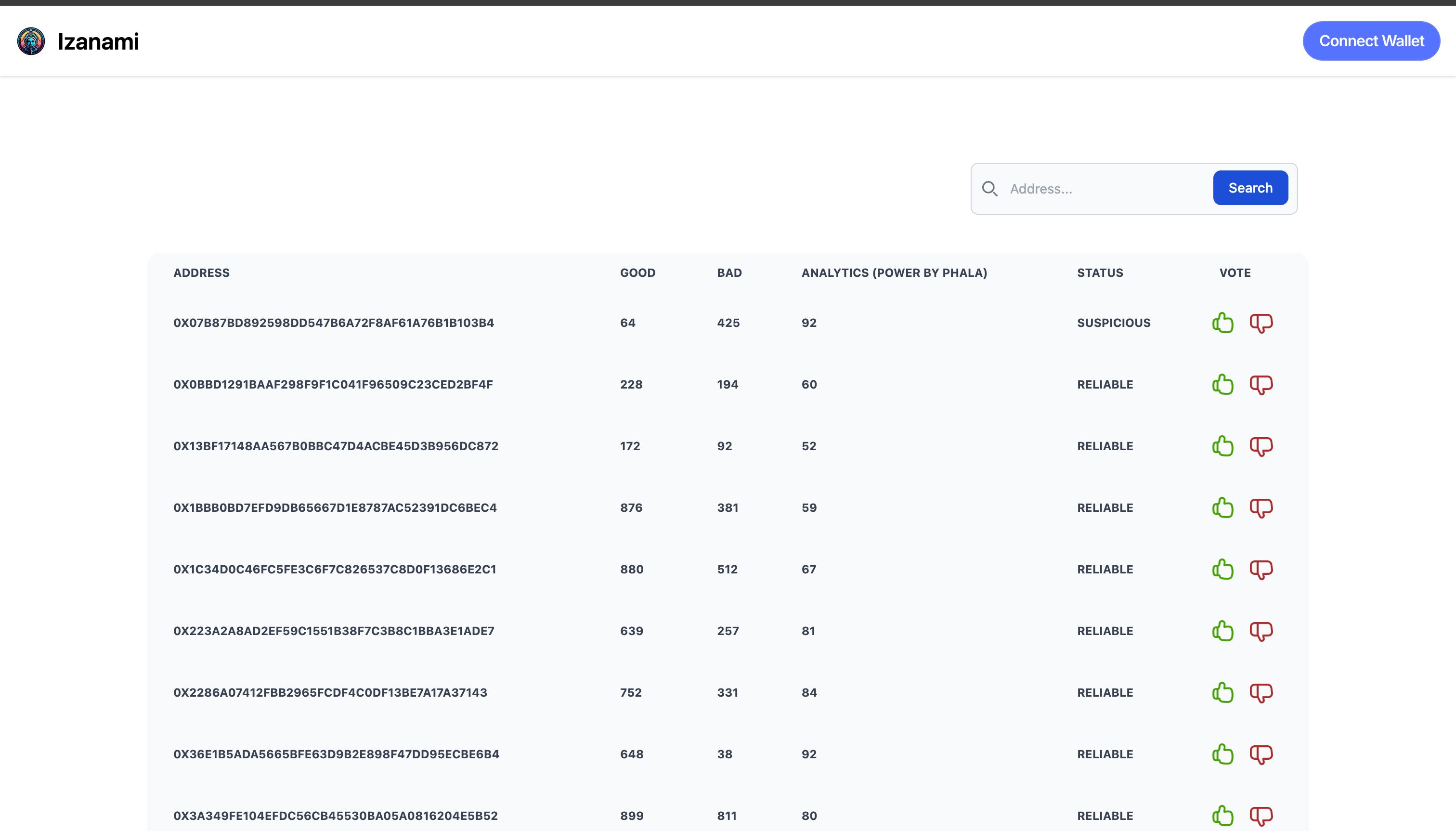Click the good count 899
Viewport: 1456px width, 831px height.
632,816
